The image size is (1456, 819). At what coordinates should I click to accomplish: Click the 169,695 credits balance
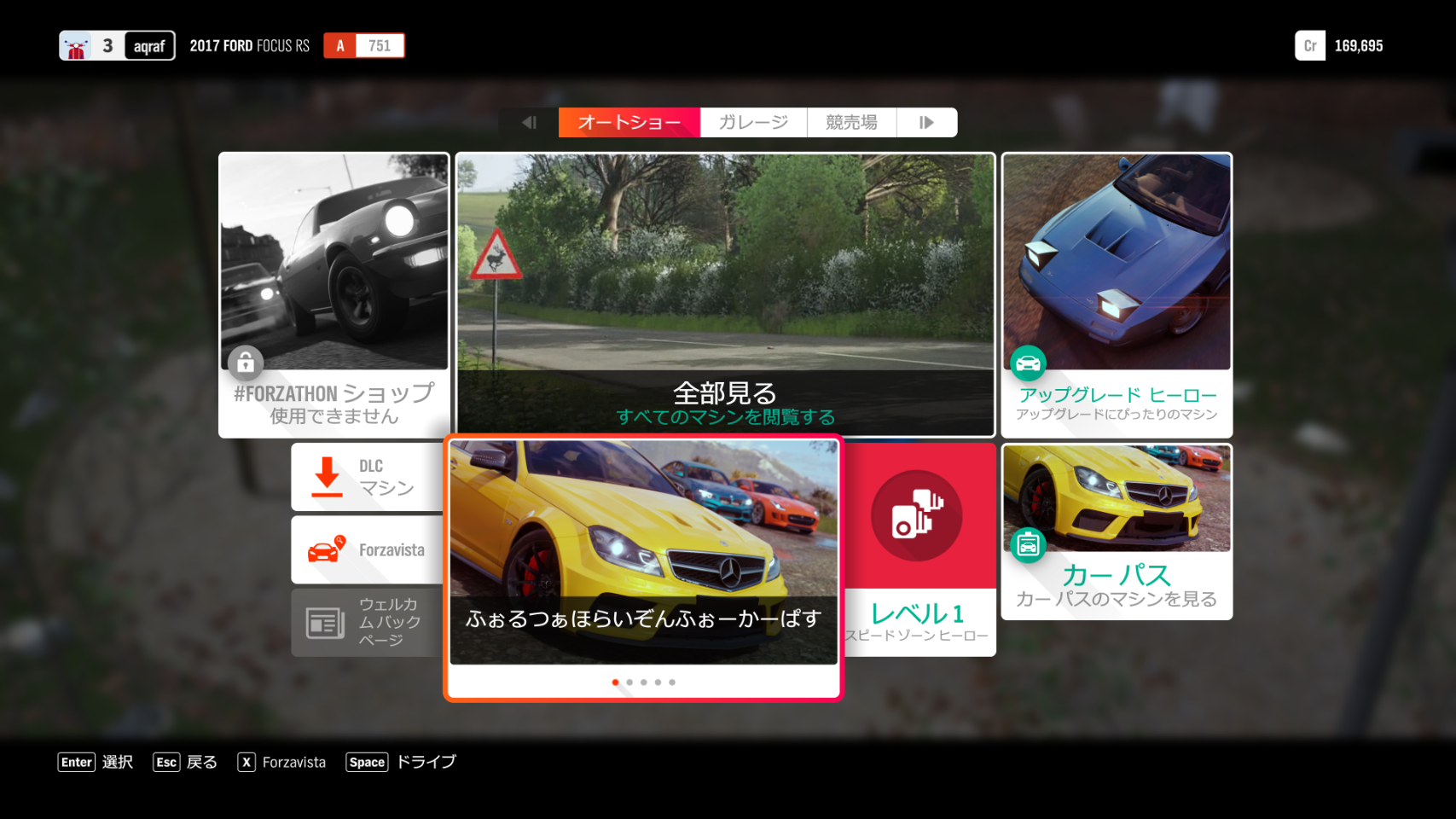[x=1359, y=46]
